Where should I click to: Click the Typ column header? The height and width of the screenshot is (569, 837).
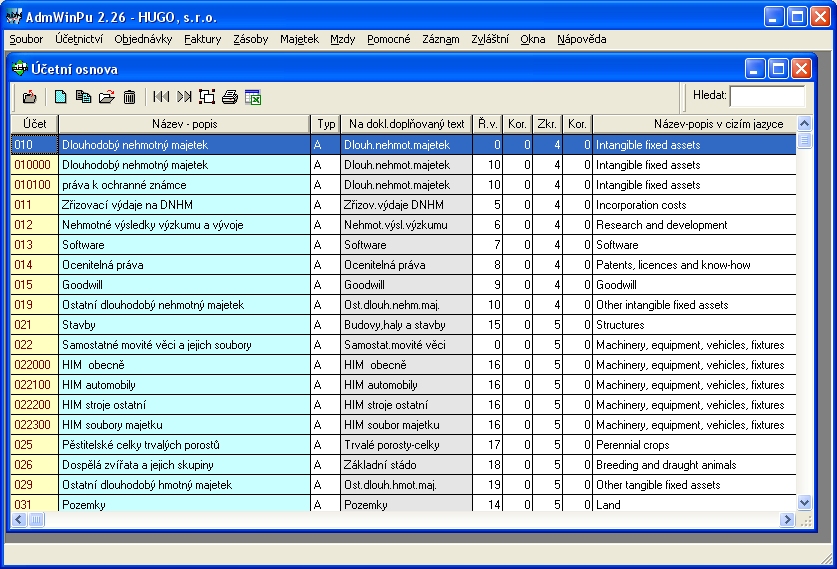click(326, 124)
